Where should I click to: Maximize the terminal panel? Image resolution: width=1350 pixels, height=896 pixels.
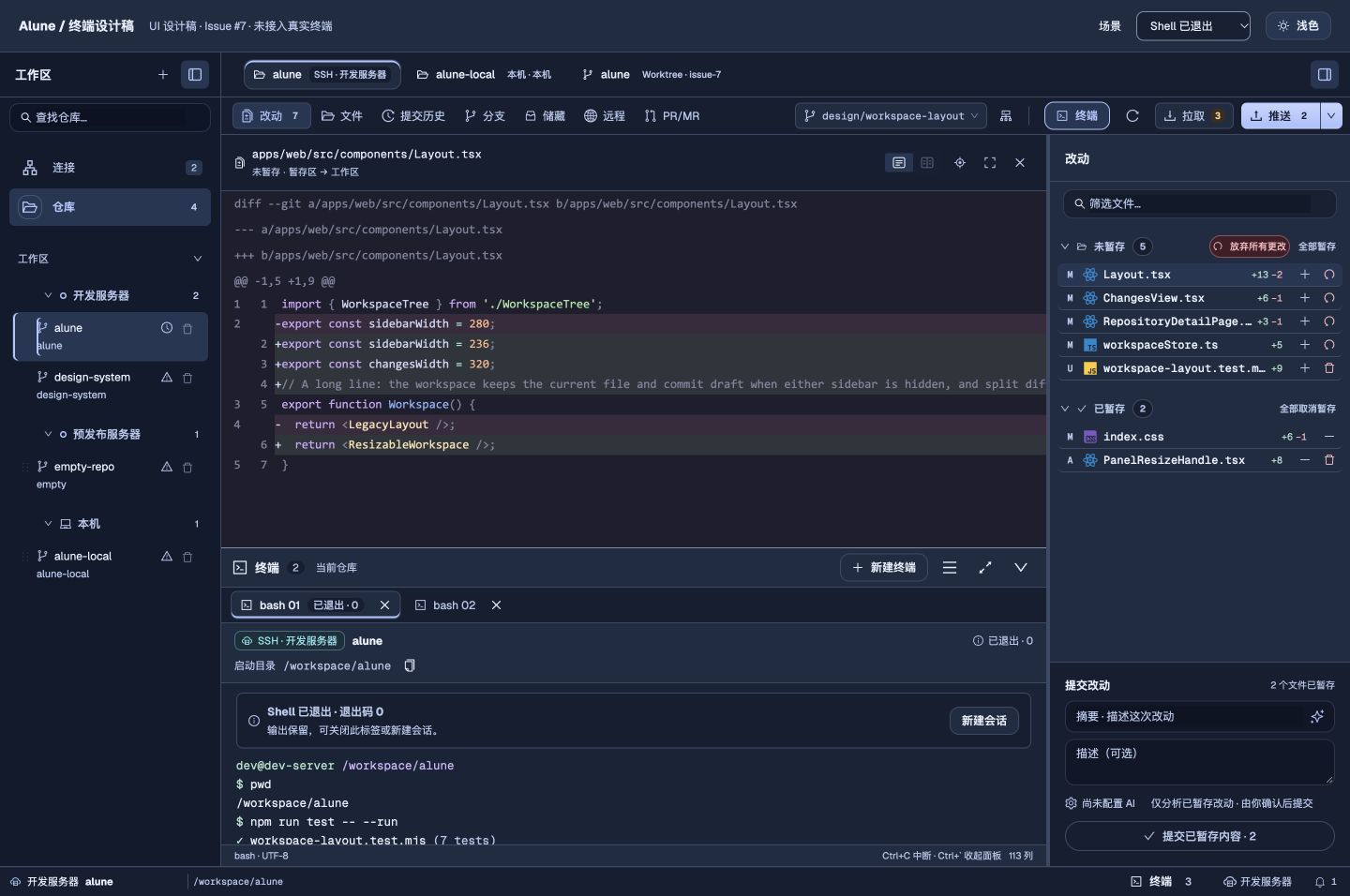tap(985, 567)
